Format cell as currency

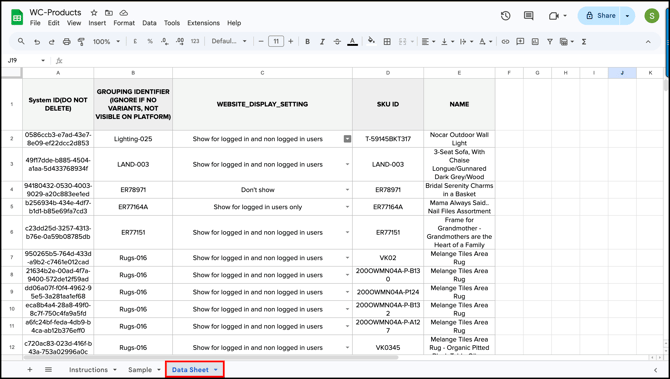coord(135,41)
